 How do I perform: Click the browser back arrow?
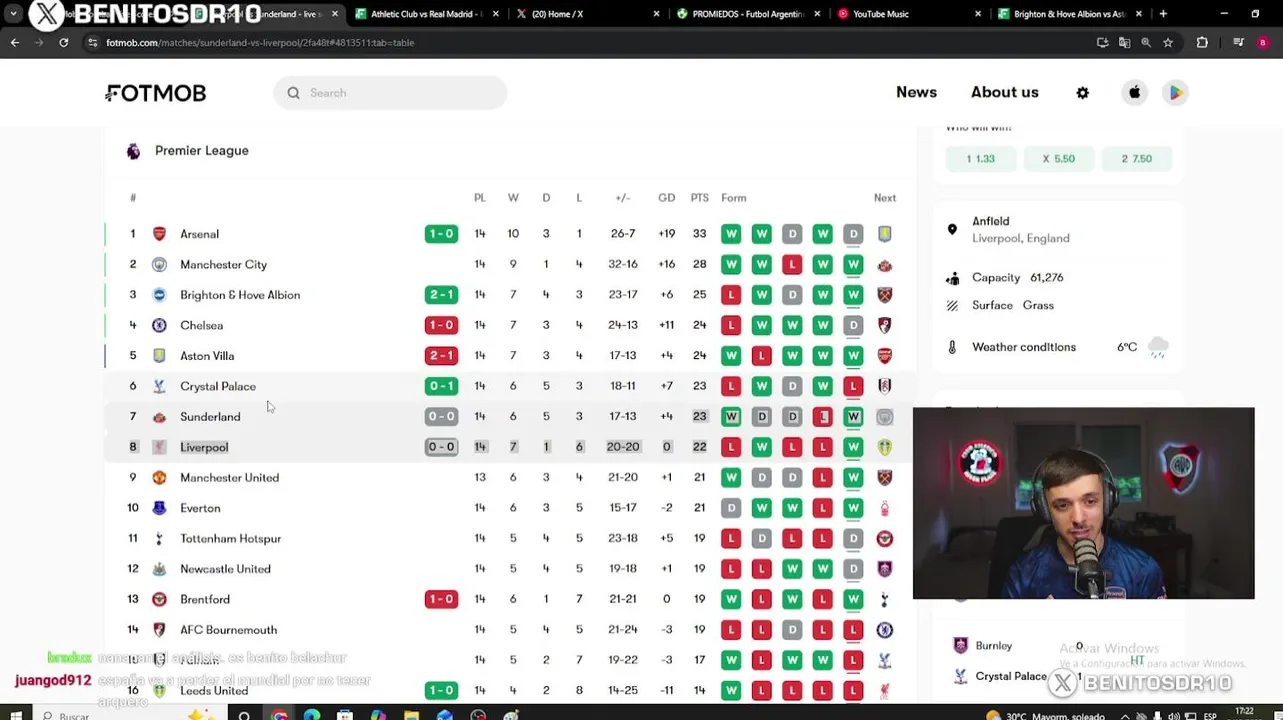[x=15, y=43]
